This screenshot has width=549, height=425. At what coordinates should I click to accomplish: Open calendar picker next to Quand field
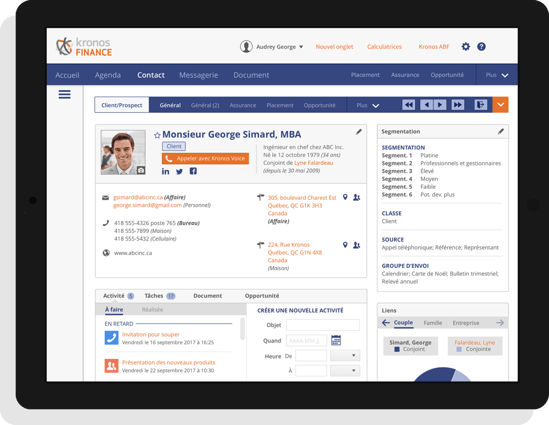click(336, 340)
